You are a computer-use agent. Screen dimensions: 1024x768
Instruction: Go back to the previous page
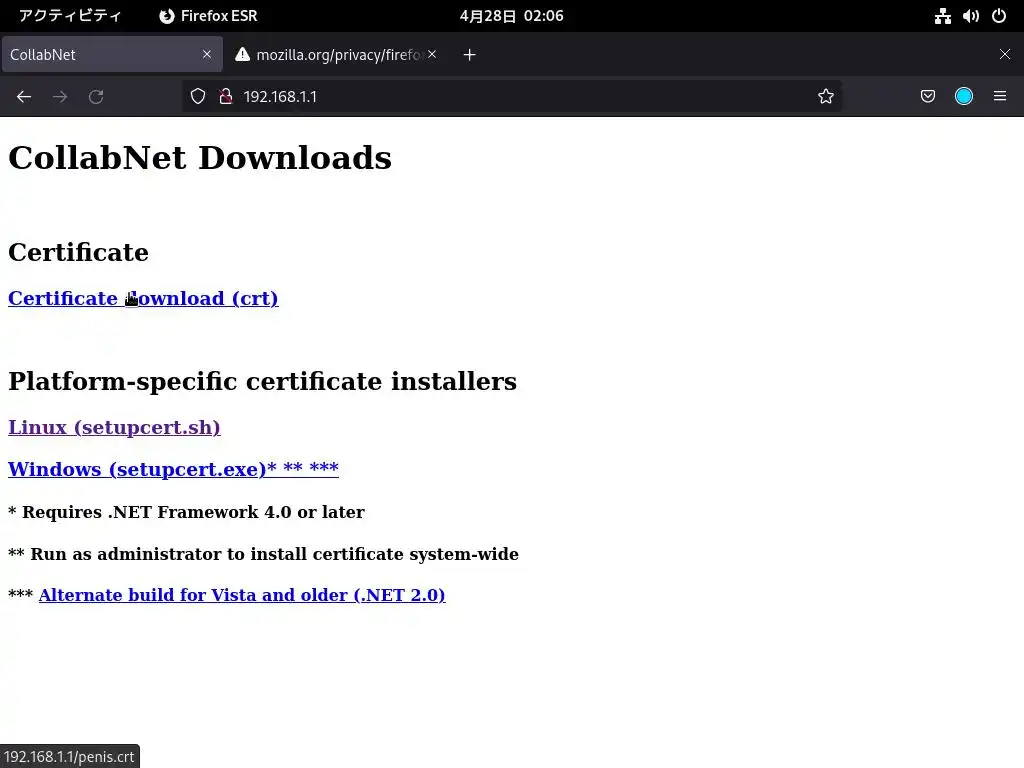[x=24, y=97]
